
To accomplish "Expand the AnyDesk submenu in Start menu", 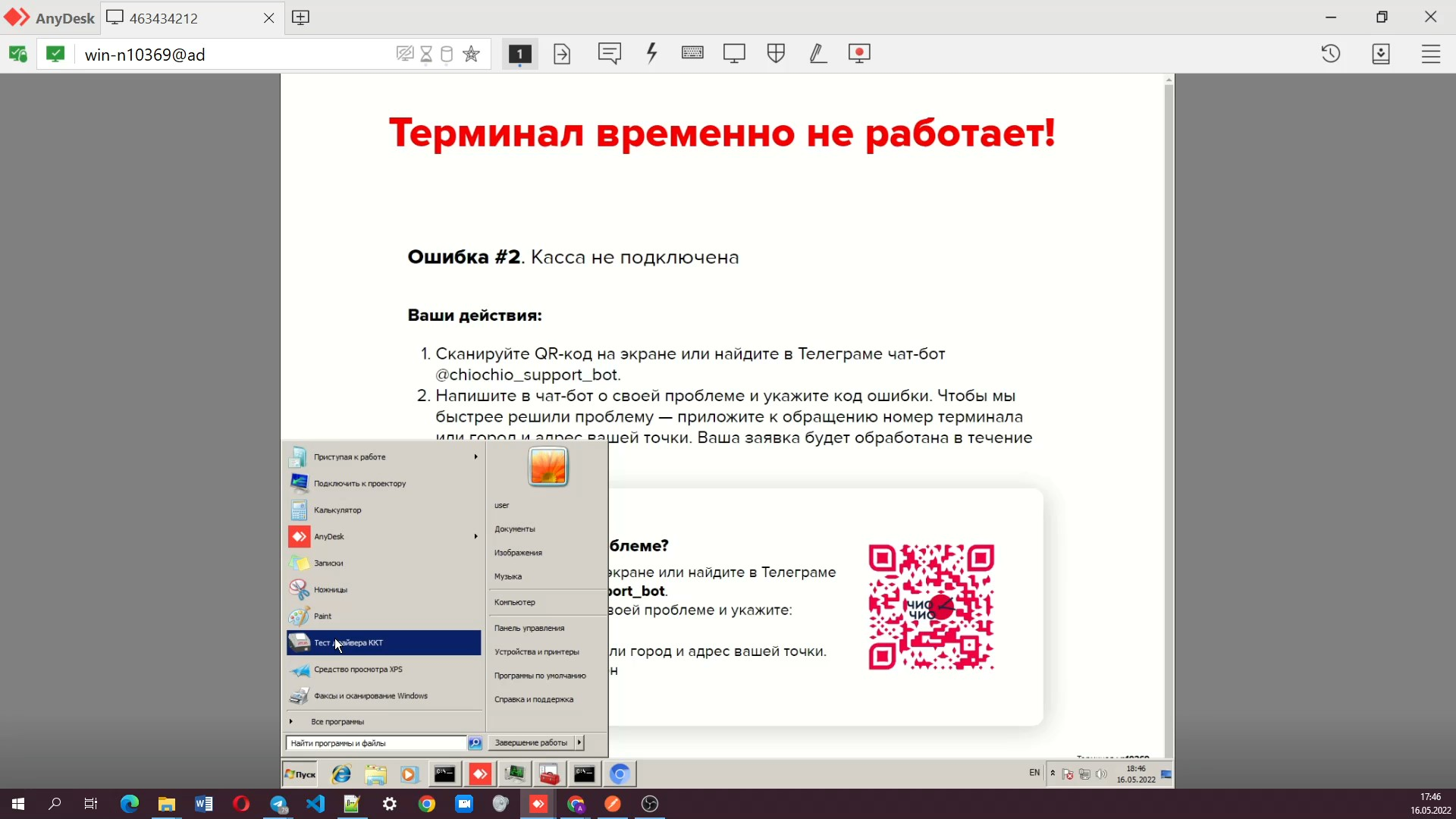I will (x=474, y=536).
